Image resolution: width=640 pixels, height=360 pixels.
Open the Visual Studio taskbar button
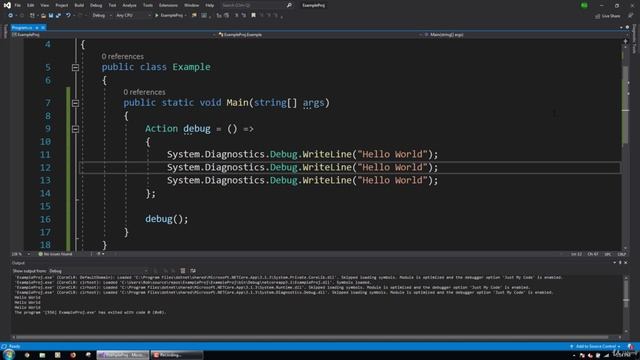click(x=123, y=355)
